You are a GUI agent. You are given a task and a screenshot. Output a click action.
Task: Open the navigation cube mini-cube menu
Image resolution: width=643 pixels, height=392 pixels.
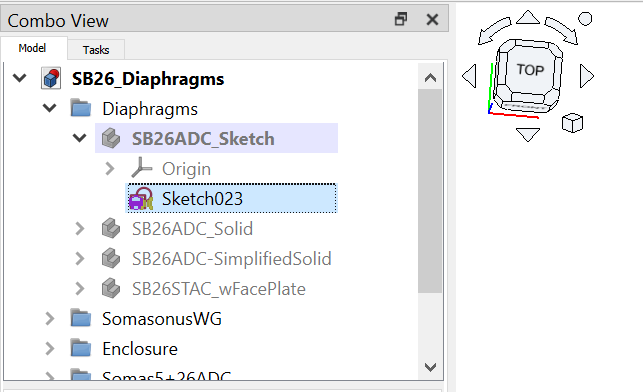point(572,123)
